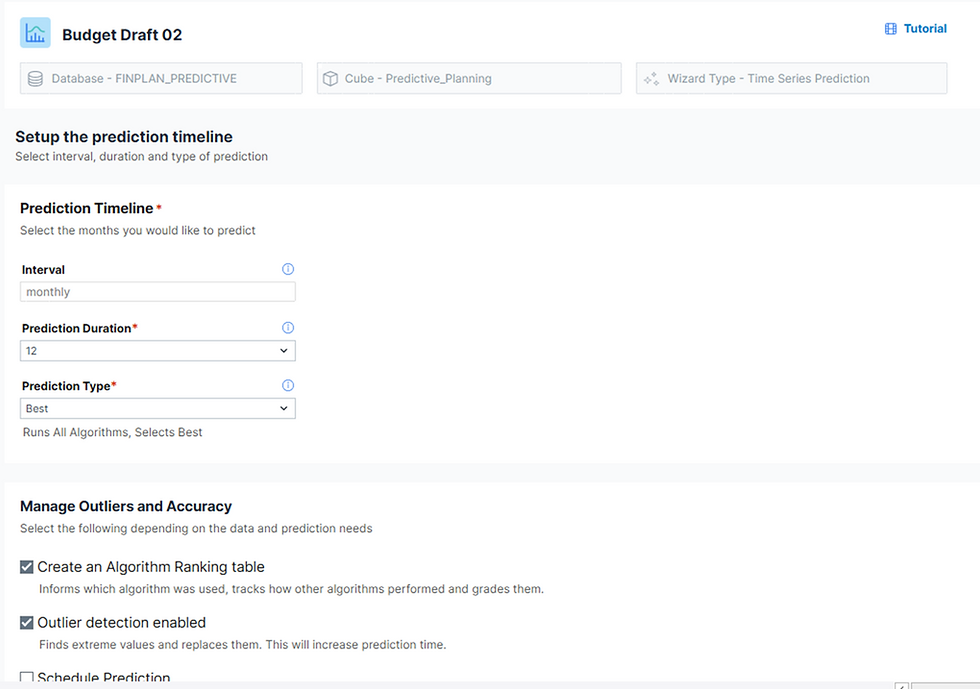Open the Prediction Duration dropdown
The image size is (980, 689).
pyautogui.click(x=158, y=351)
